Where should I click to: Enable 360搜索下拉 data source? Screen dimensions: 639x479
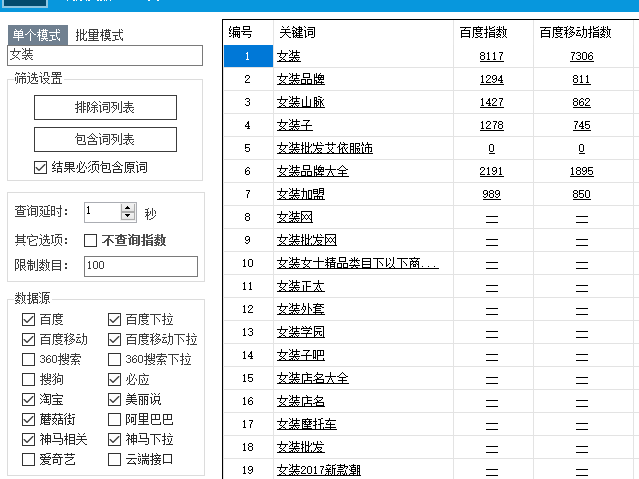115,359
